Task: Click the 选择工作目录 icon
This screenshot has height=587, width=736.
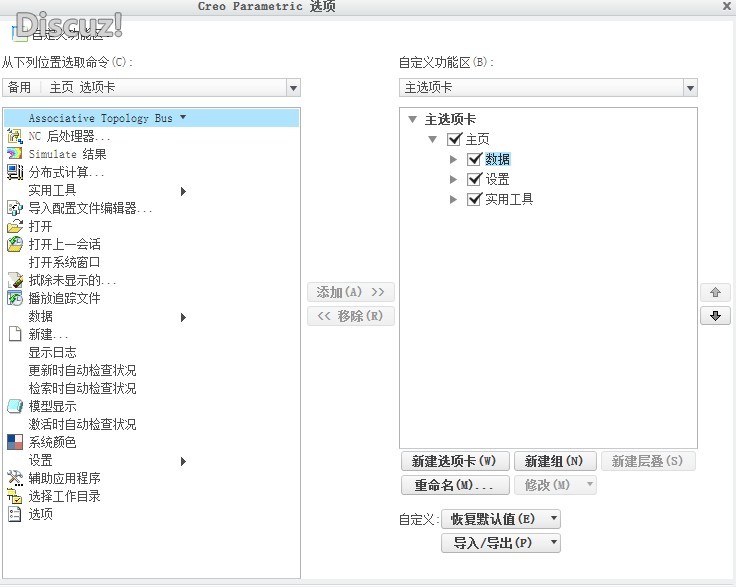Action: pyautogui.click(x=15, y=496)
